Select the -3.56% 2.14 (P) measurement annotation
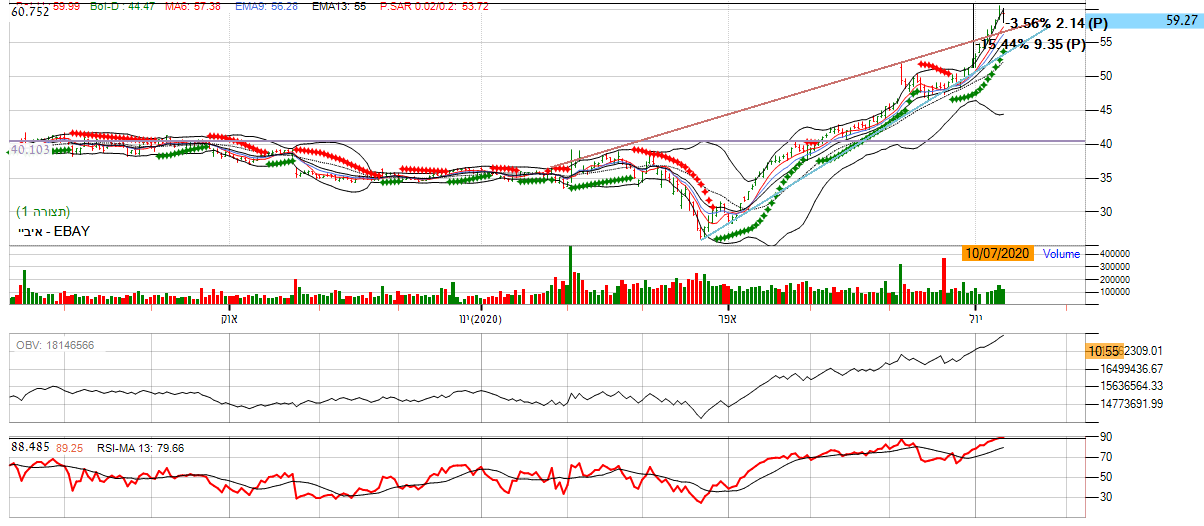1204x526 pixels. [x=1057, y=23]
